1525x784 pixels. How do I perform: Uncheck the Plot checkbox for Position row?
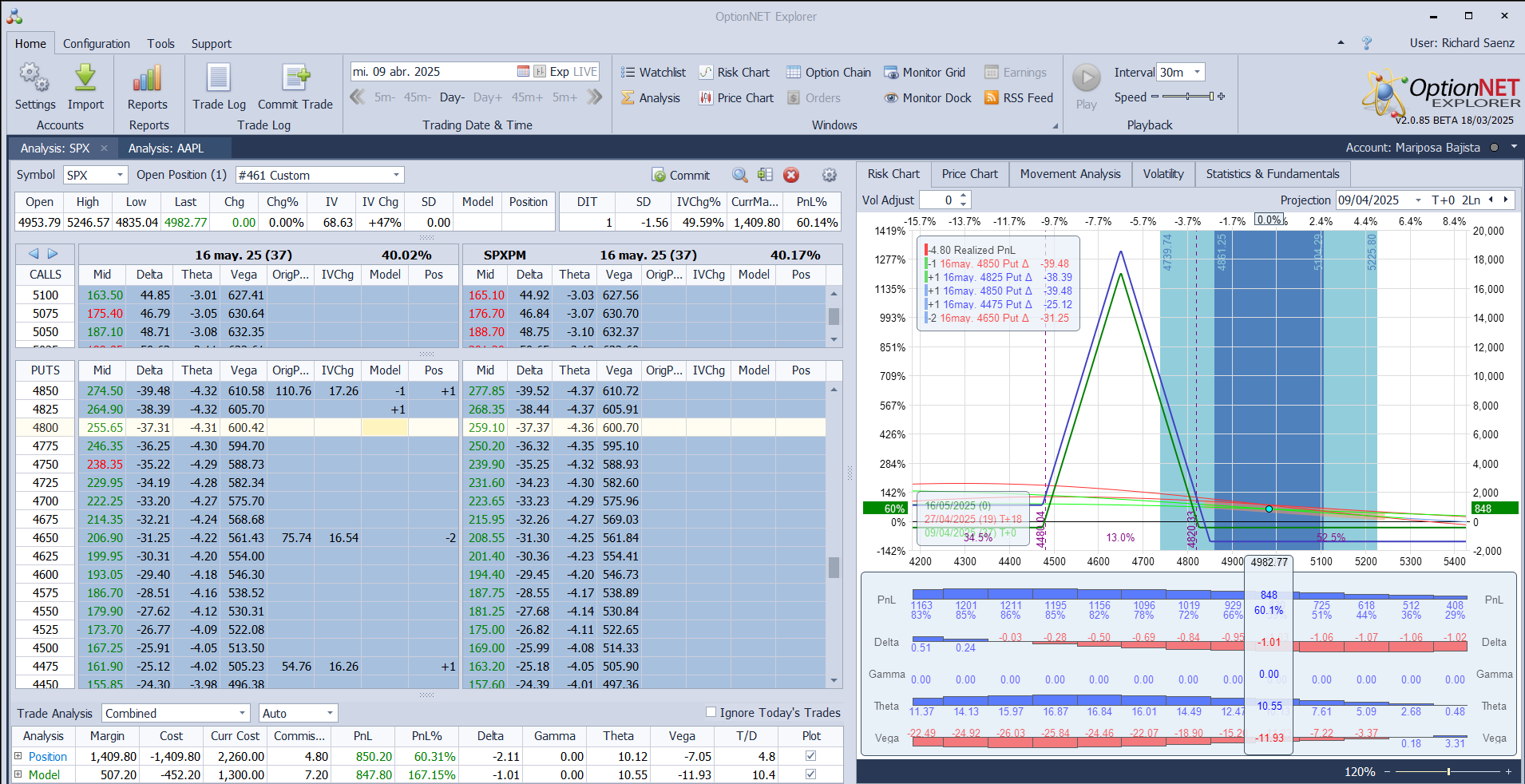click(x=811, y=756)
